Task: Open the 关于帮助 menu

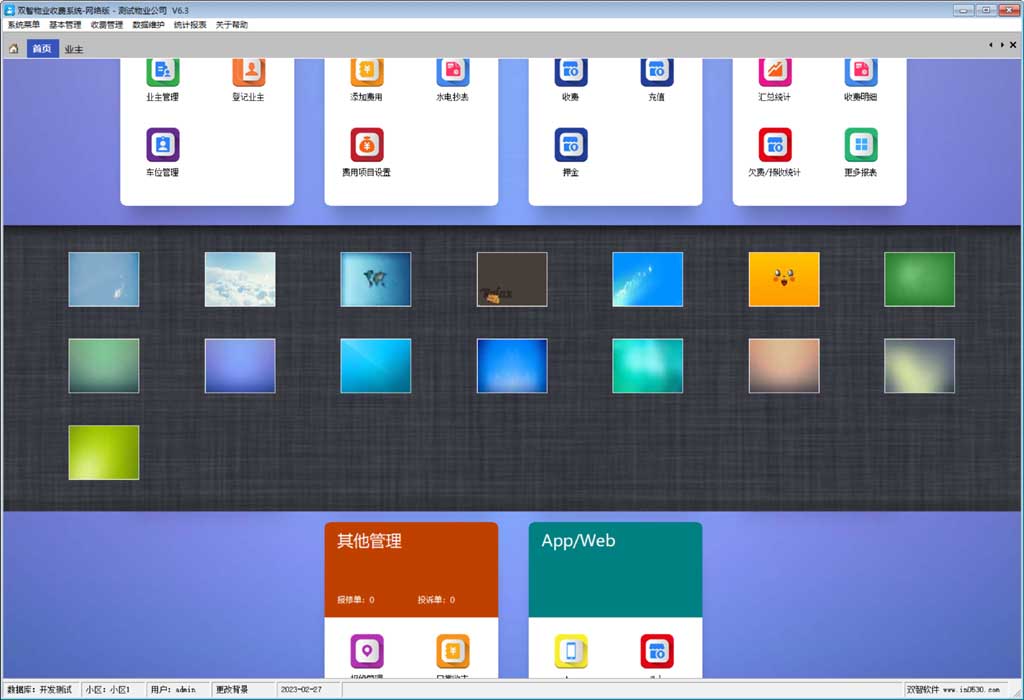Action: pyautogui.click(x=232, y=25)
